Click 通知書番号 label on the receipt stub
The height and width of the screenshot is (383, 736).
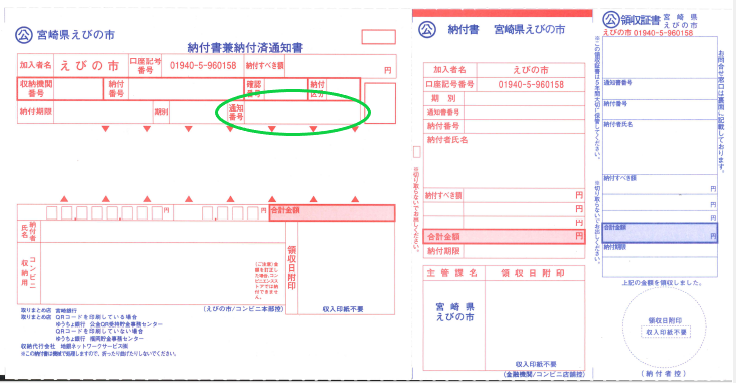coord(618,83)
